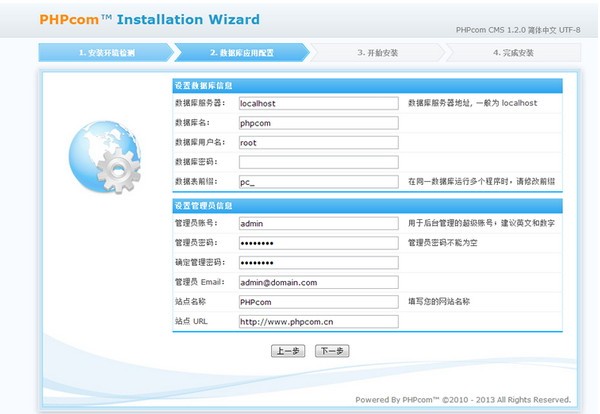Focus the 站点 URL field
600x414 pixels.
click(x=319, y=321)
